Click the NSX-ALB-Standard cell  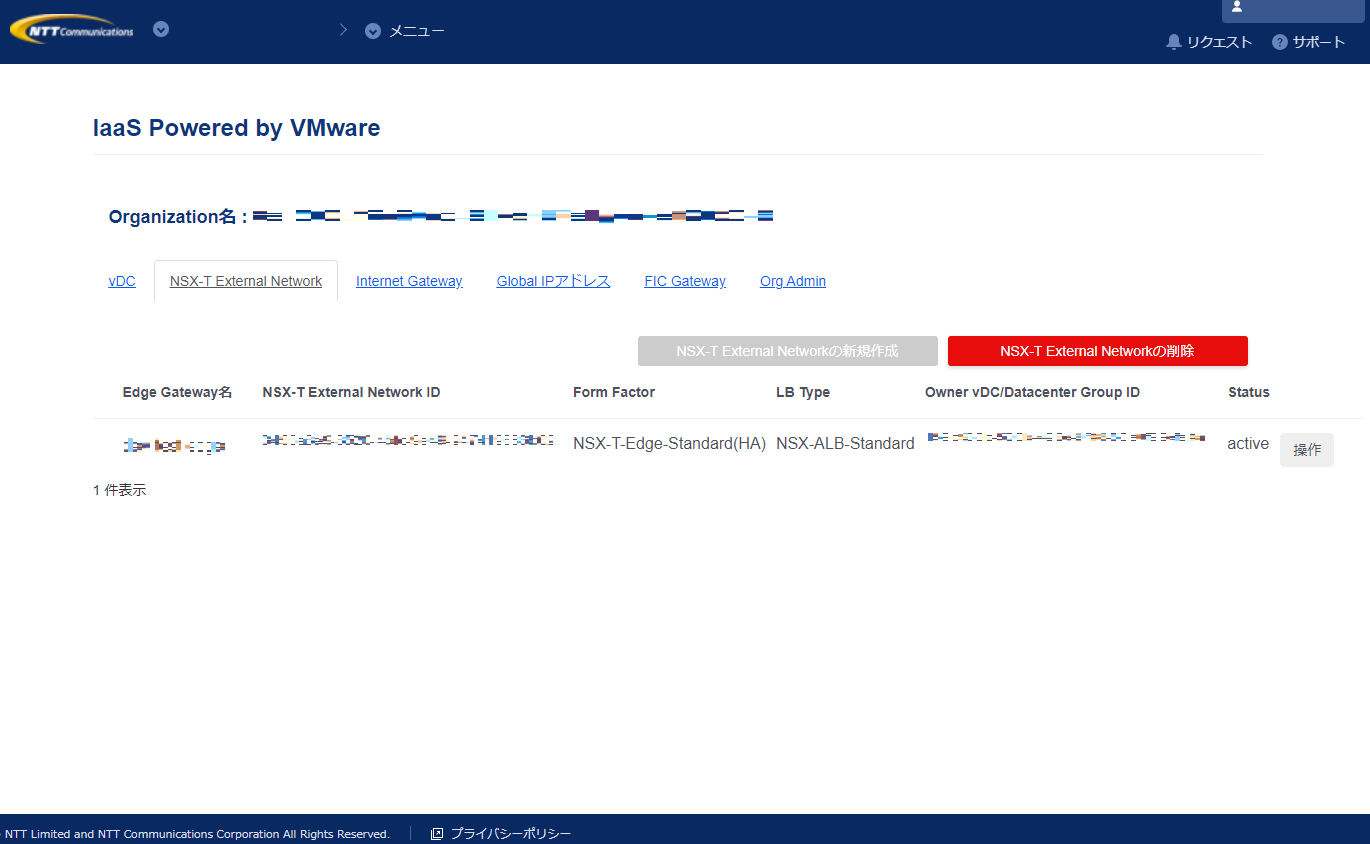click(845, 443)
